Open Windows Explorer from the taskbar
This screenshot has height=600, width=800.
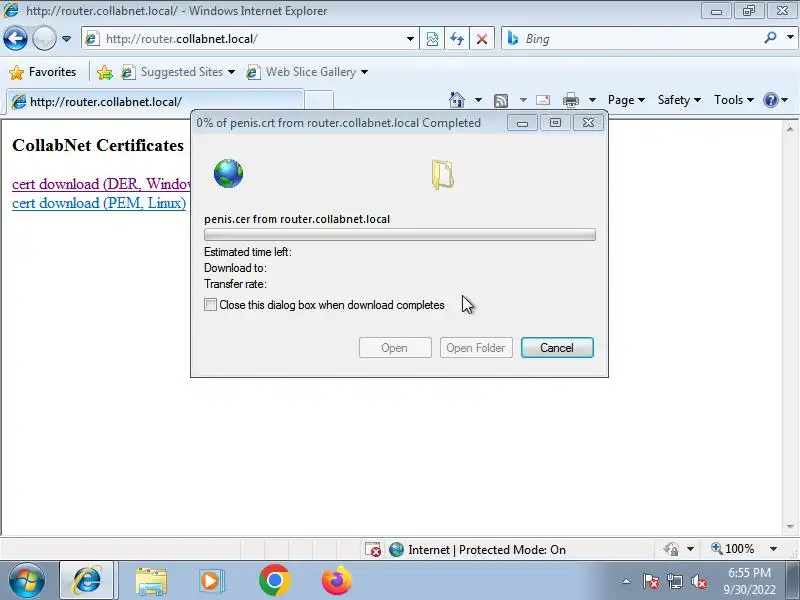(151, 582)
